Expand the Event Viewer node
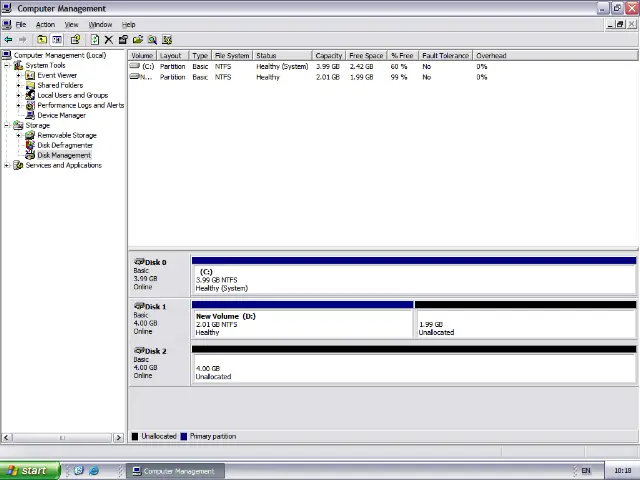The width and height of the screenshot is (640, 480). [x=18, y=75]
